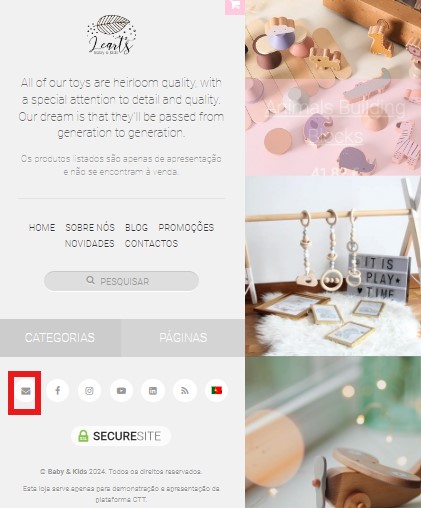Viewport: 421px width, 508px height.
Task: Open the pink shopping cart icon
Action: (x=235, y=6)
